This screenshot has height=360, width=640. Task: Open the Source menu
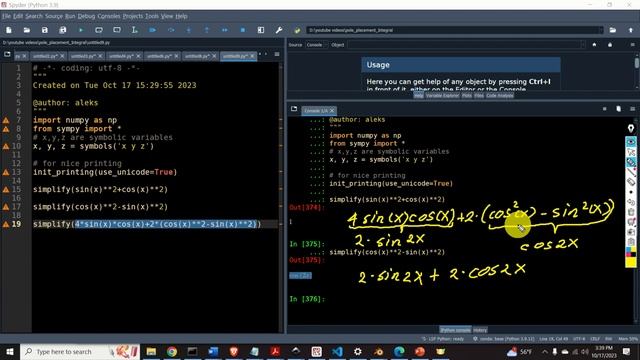click(x=54, y=16)
